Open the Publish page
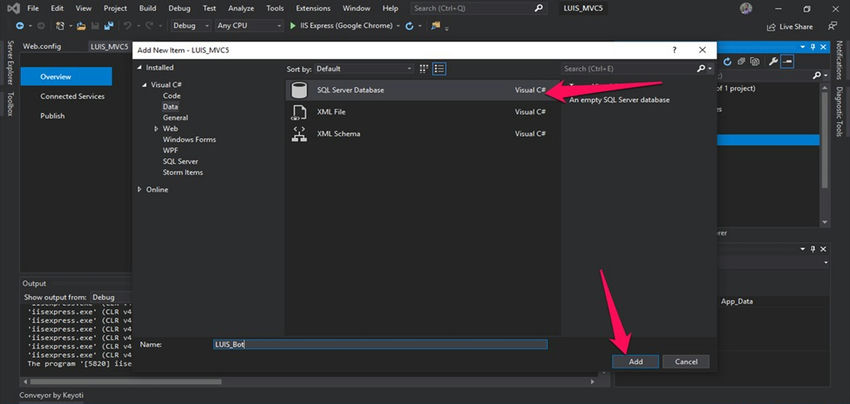 (52, 116)
